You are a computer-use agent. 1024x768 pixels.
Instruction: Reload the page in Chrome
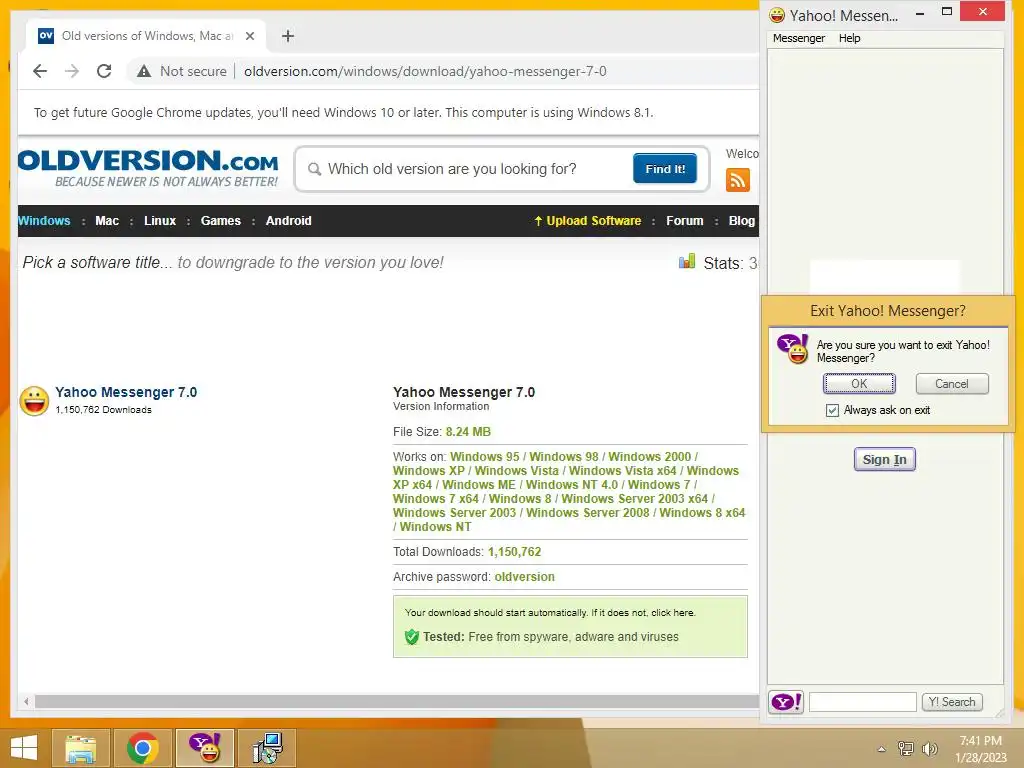pyautogui.click(x=104, y=71)
